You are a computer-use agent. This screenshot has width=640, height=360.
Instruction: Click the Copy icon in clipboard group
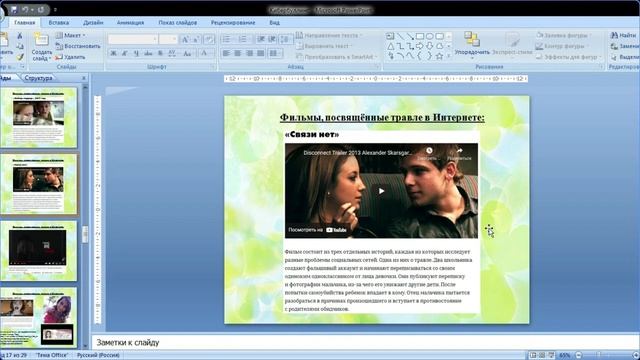tap(19, 46)
